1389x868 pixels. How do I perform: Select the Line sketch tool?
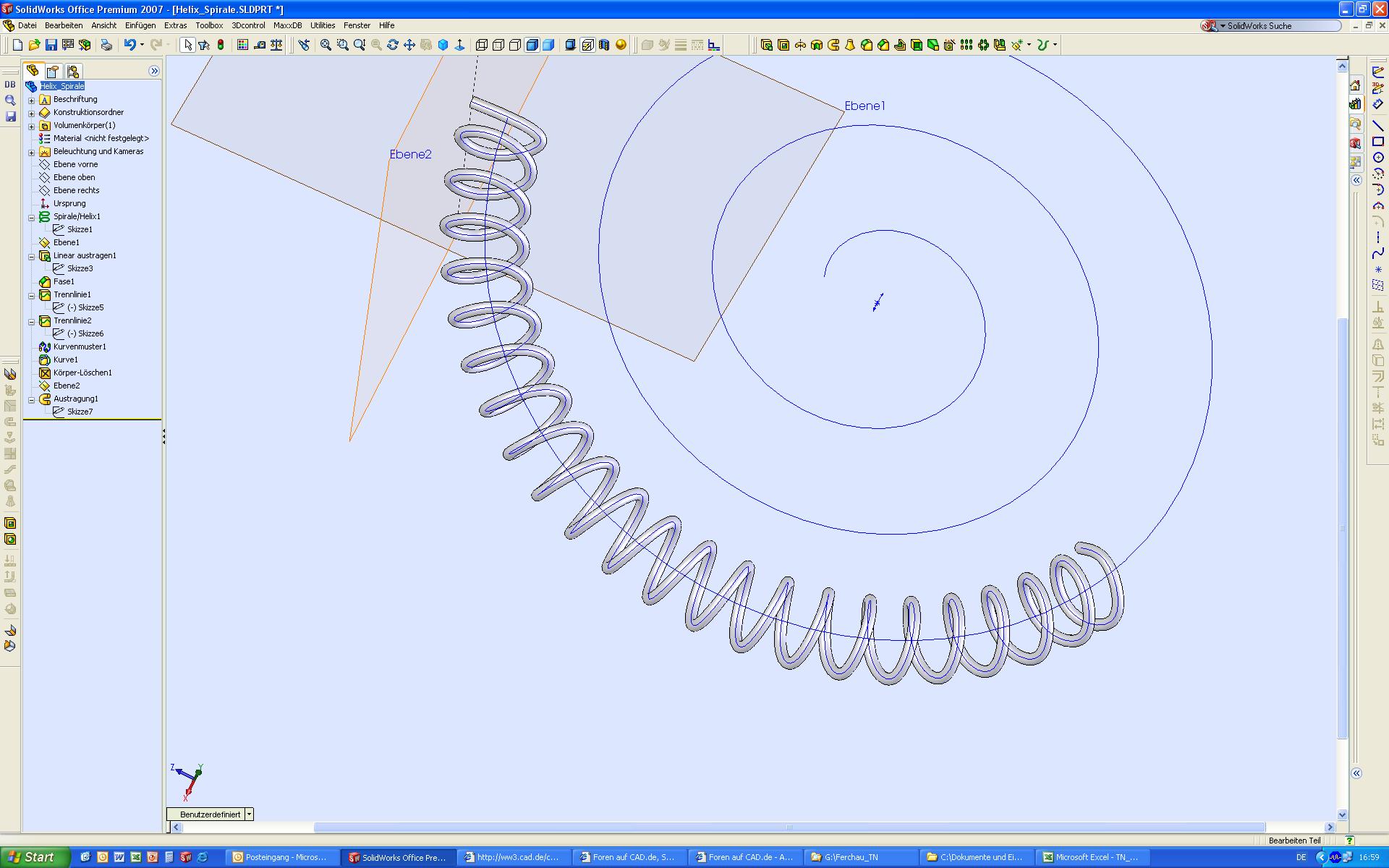pos(1379,125)
